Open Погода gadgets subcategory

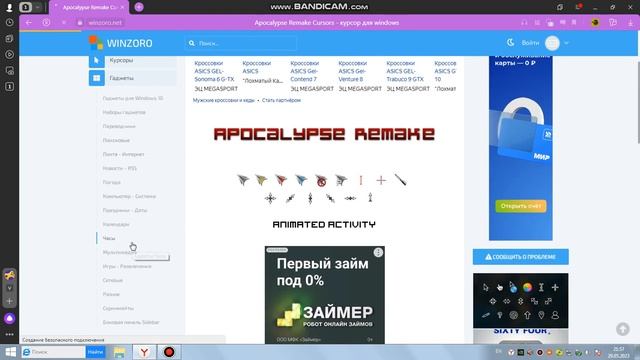[111, 182]
